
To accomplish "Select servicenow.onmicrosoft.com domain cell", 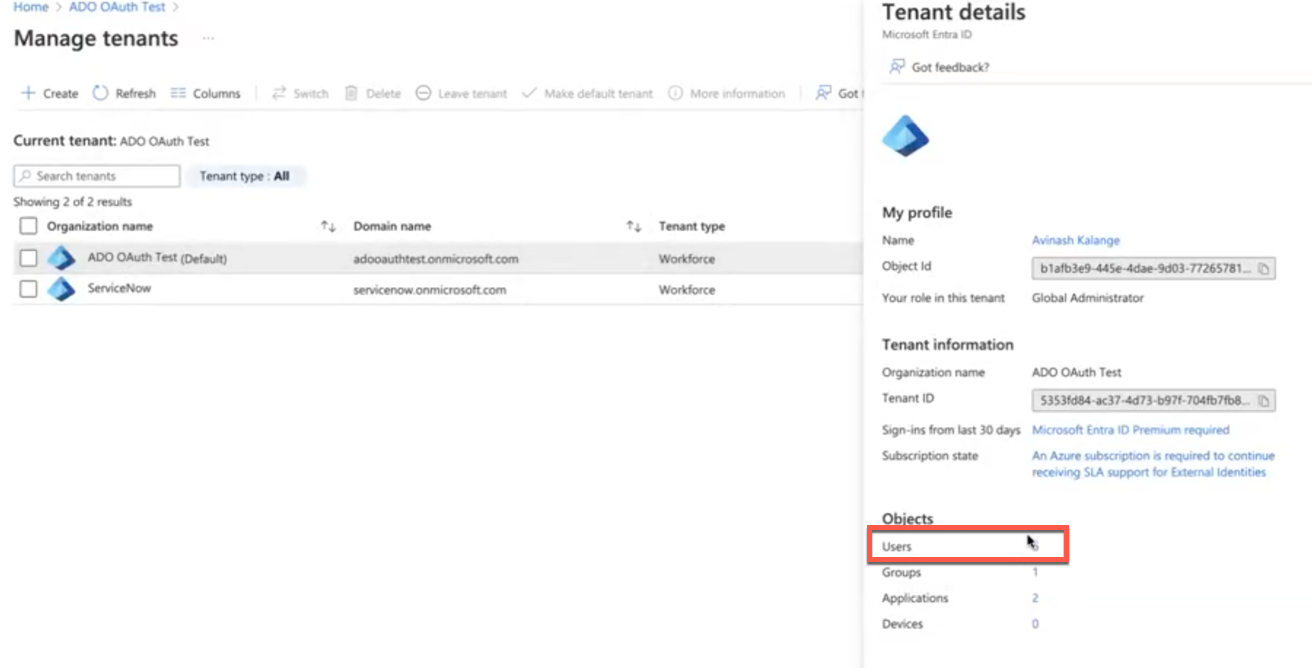I will (430, 290).
